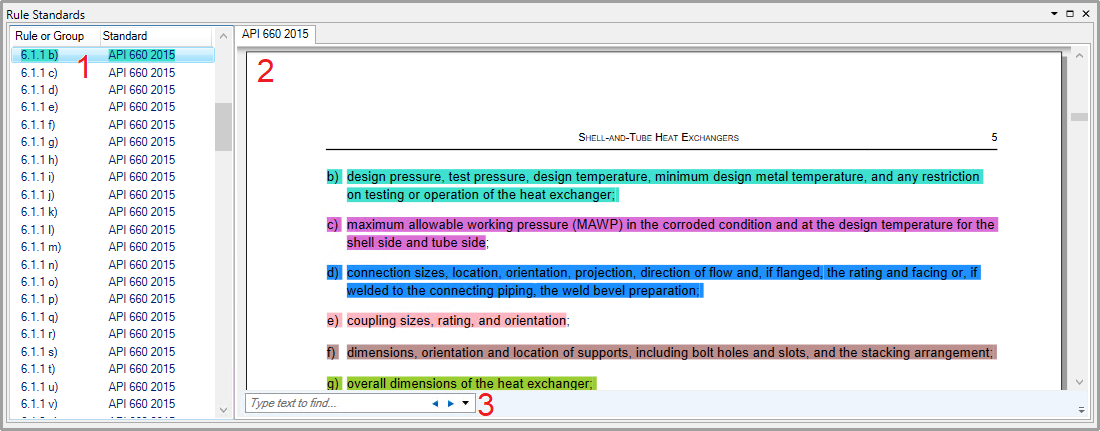Click the 'Type text to find' search box

coord(335,404)
